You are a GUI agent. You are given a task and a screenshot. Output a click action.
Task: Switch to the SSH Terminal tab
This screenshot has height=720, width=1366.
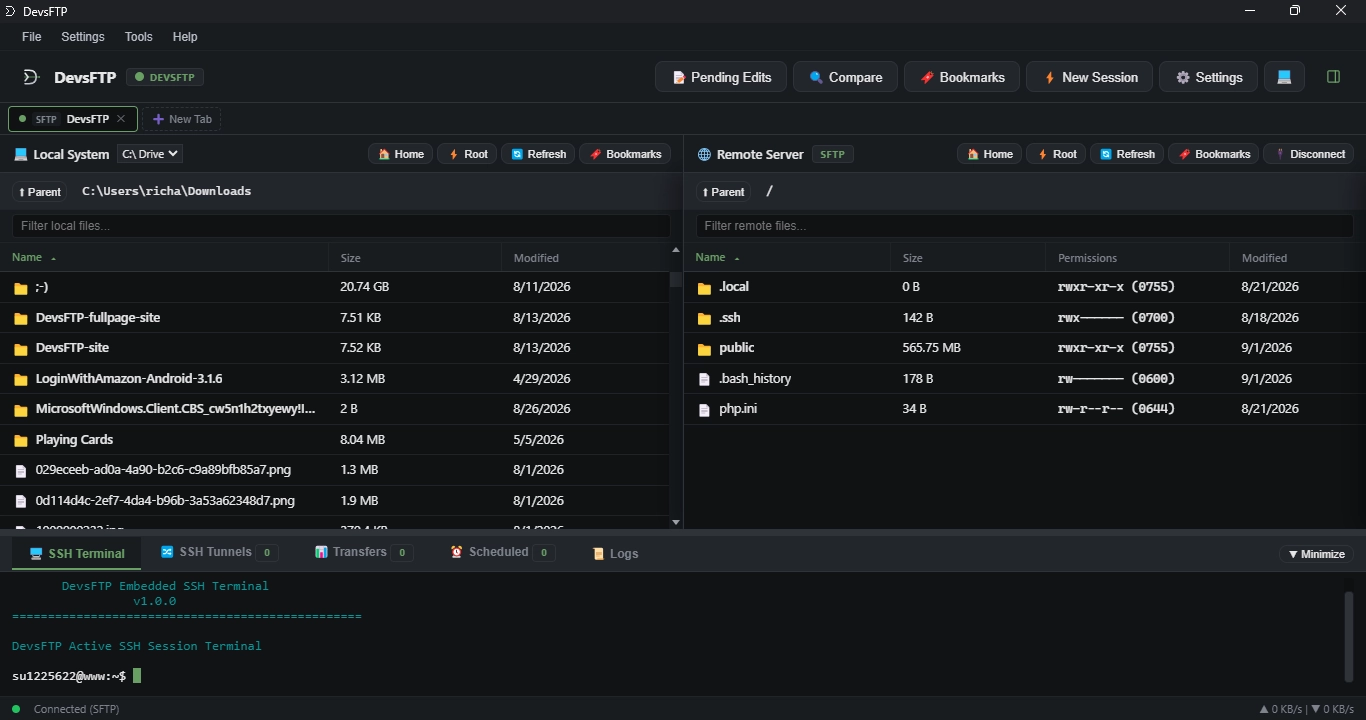(77, 553)
